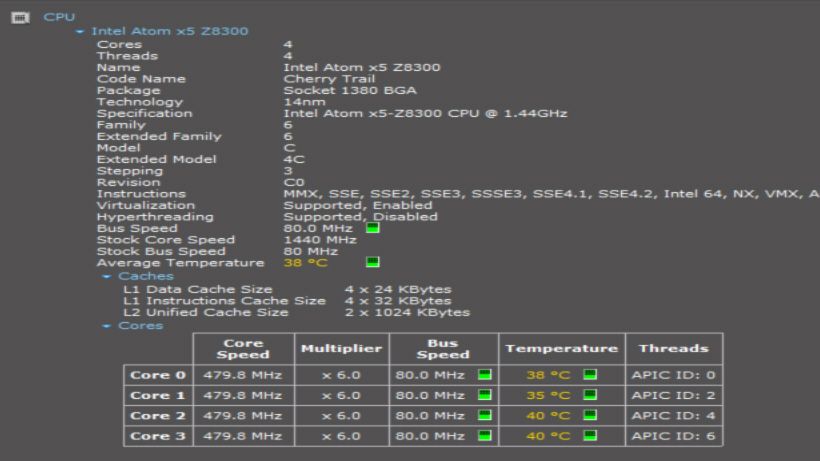This screenshot has height=461, width=820.
Task: Show Core 0 temperature graph icon
Action: (x=590, y=376)
